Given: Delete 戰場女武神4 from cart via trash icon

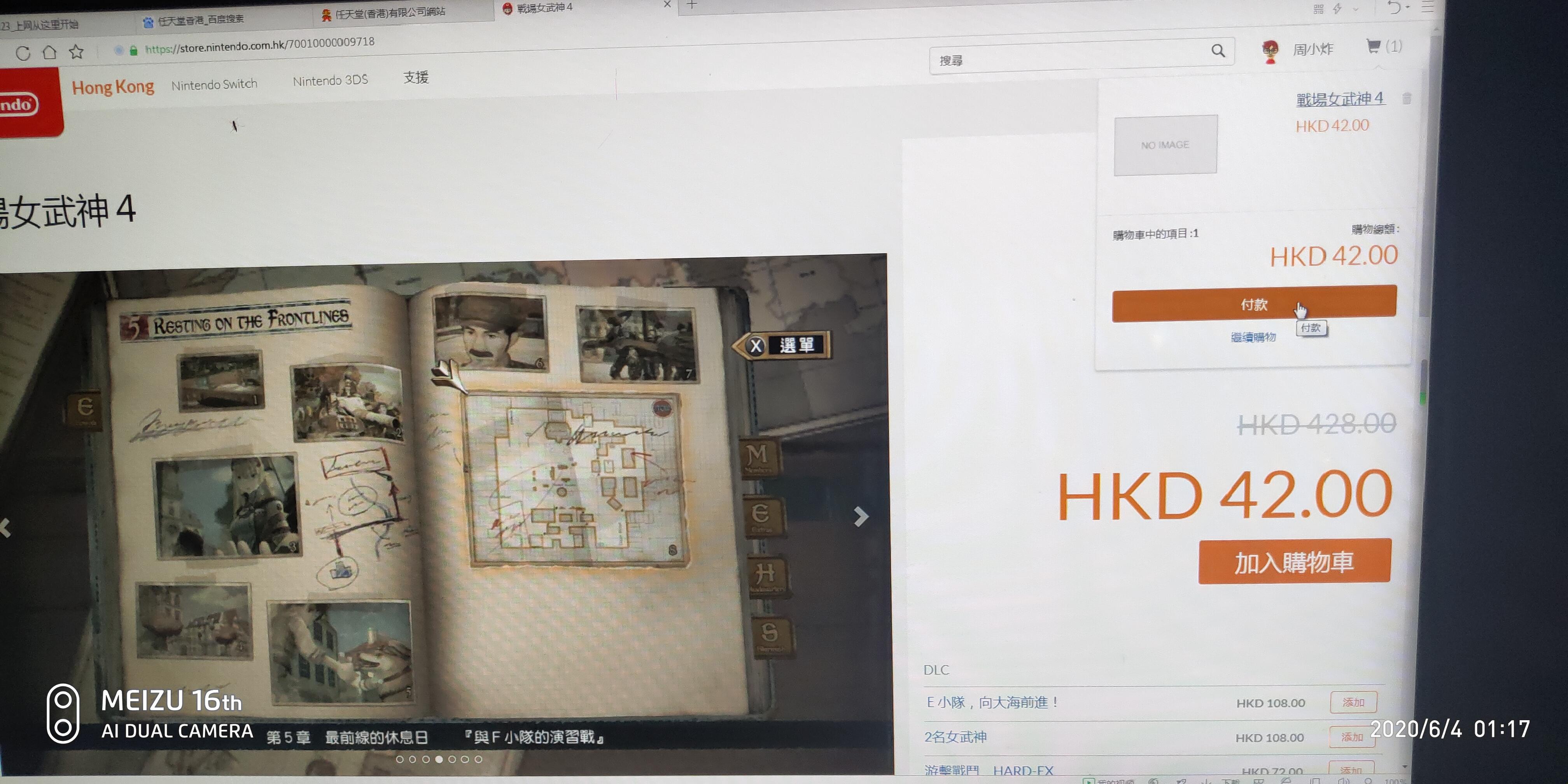Looking at the screenshot, I should point(1406,98).
